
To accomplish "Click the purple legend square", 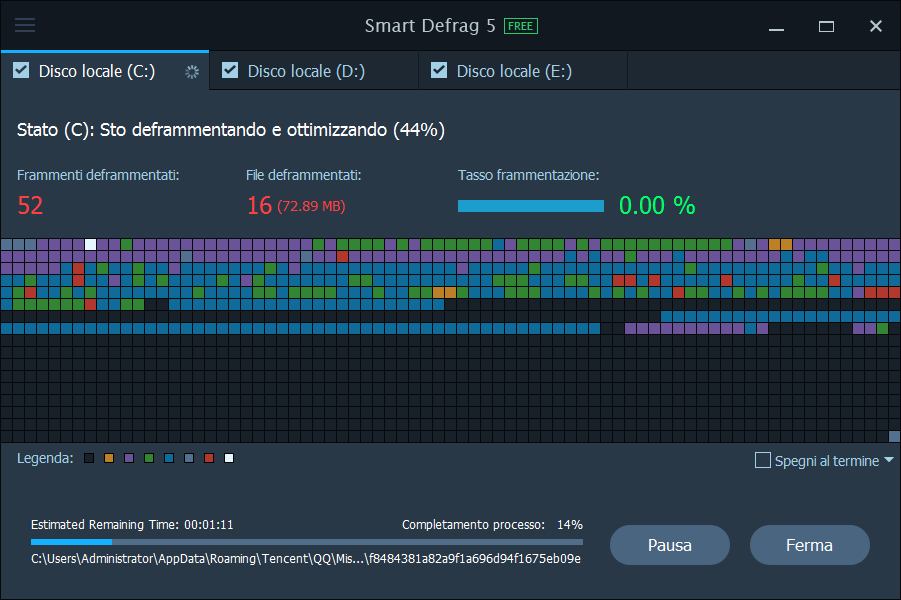I will pyautogui.click(x=129, y=458).
